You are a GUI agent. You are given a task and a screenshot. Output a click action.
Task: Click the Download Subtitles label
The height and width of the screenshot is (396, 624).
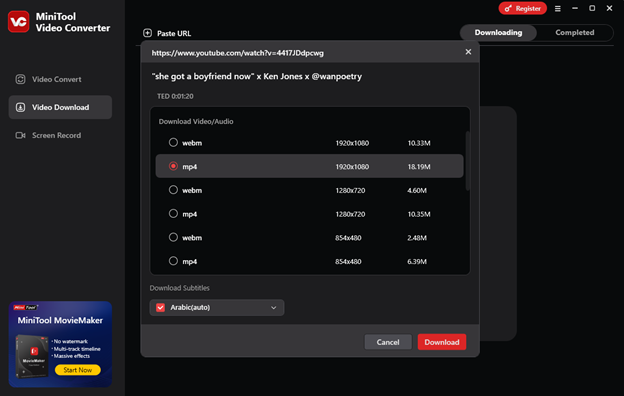point(179,288)
